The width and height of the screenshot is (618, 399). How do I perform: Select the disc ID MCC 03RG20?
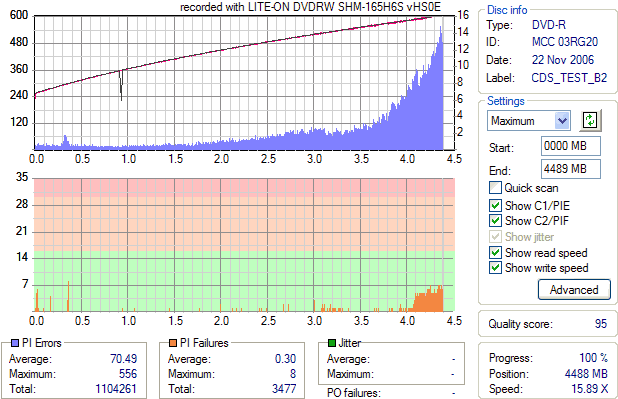pos(565,42)
